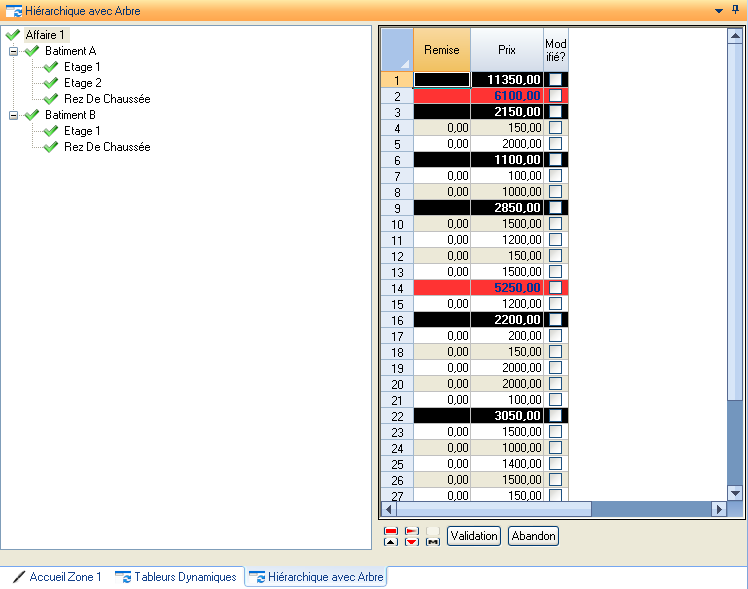This screenshot has height=589, width=748.
Task: Tick the Modifié checkbox in row 10
Action: tap(555, 224)
